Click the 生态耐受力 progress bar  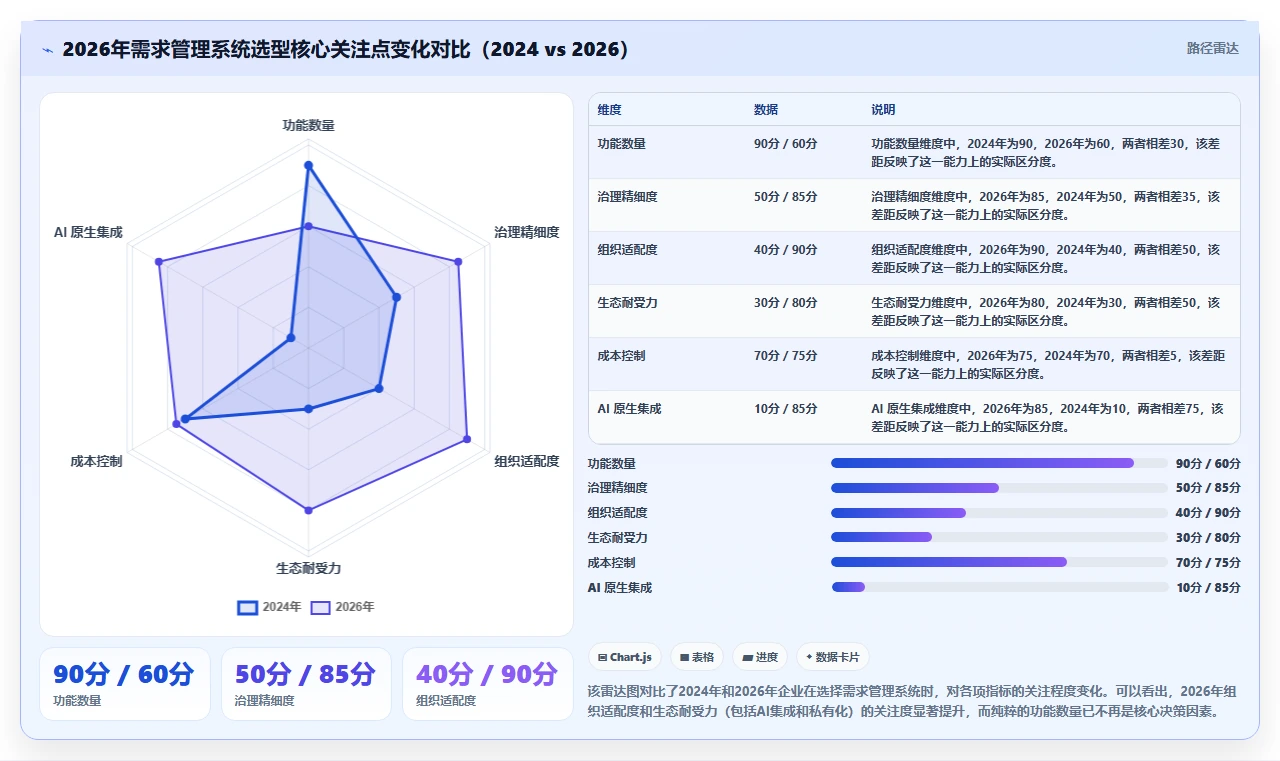(x=999, y=537)
